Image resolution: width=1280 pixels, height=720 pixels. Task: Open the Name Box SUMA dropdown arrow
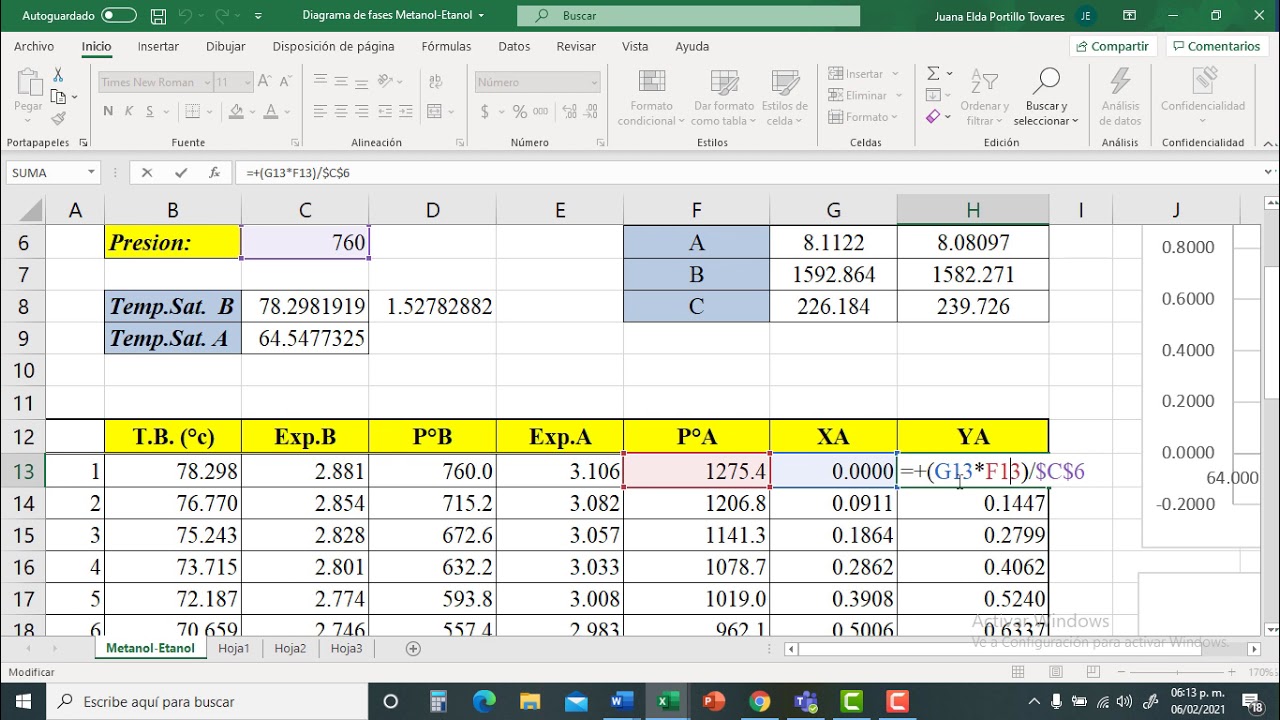(91, 172)
